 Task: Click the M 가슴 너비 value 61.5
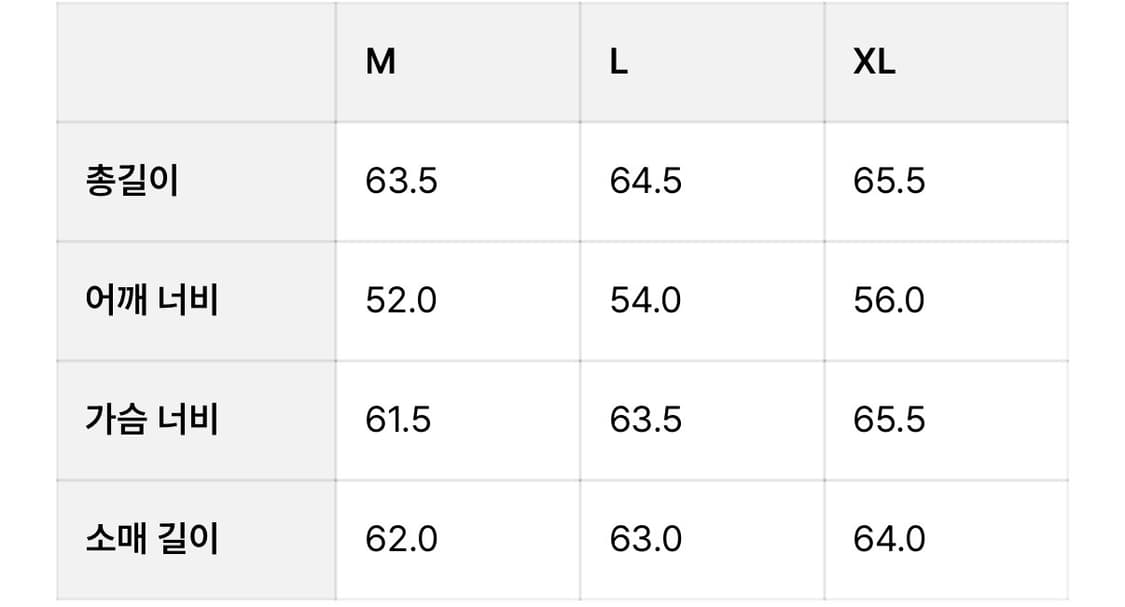click(x=398, y=419)
